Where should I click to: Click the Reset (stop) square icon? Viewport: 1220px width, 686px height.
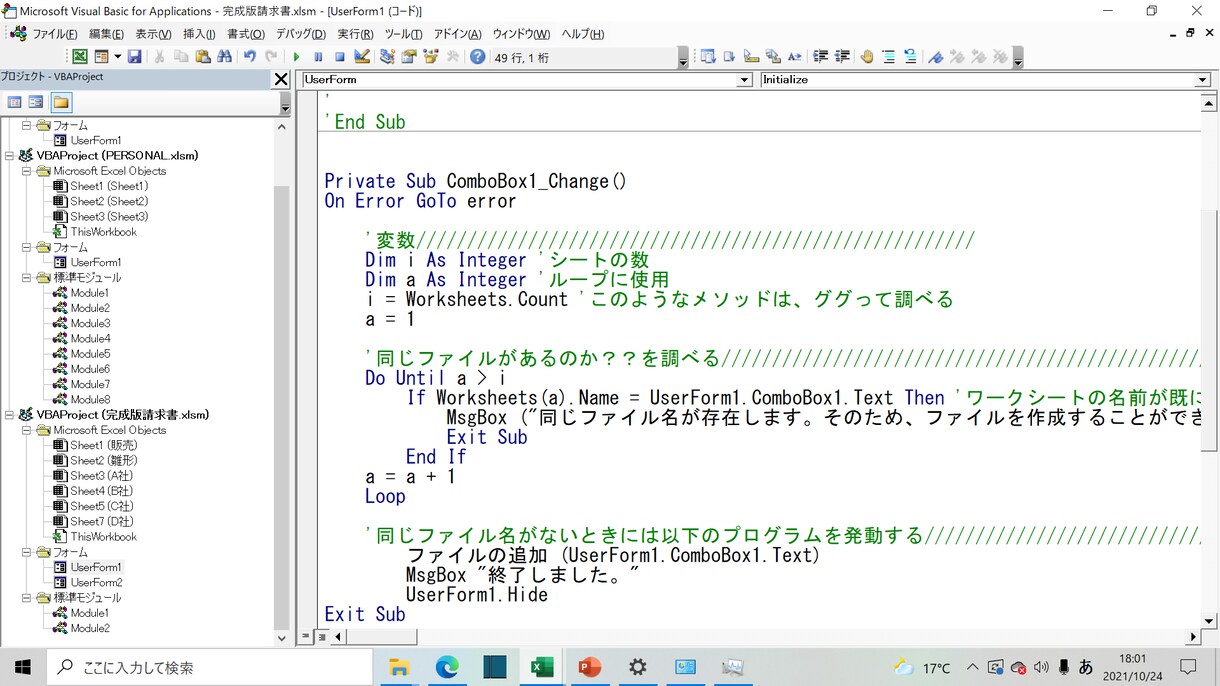[339, 57]
